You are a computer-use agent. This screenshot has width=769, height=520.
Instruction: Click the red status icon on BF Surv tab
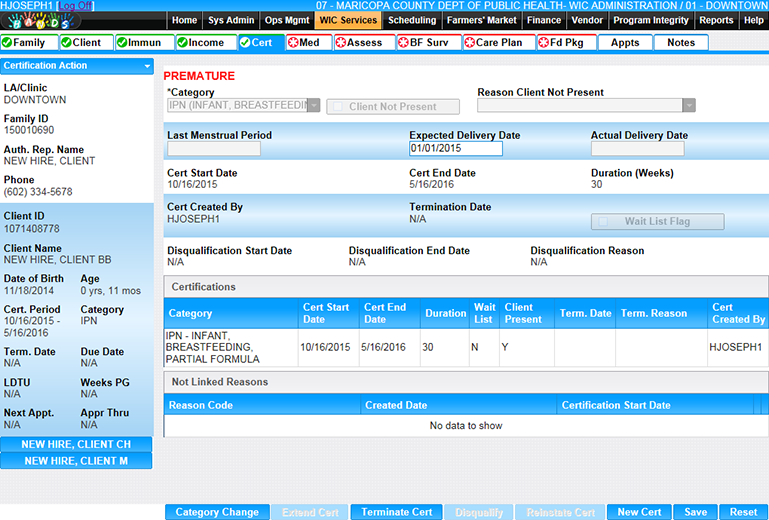coord(403,43)
